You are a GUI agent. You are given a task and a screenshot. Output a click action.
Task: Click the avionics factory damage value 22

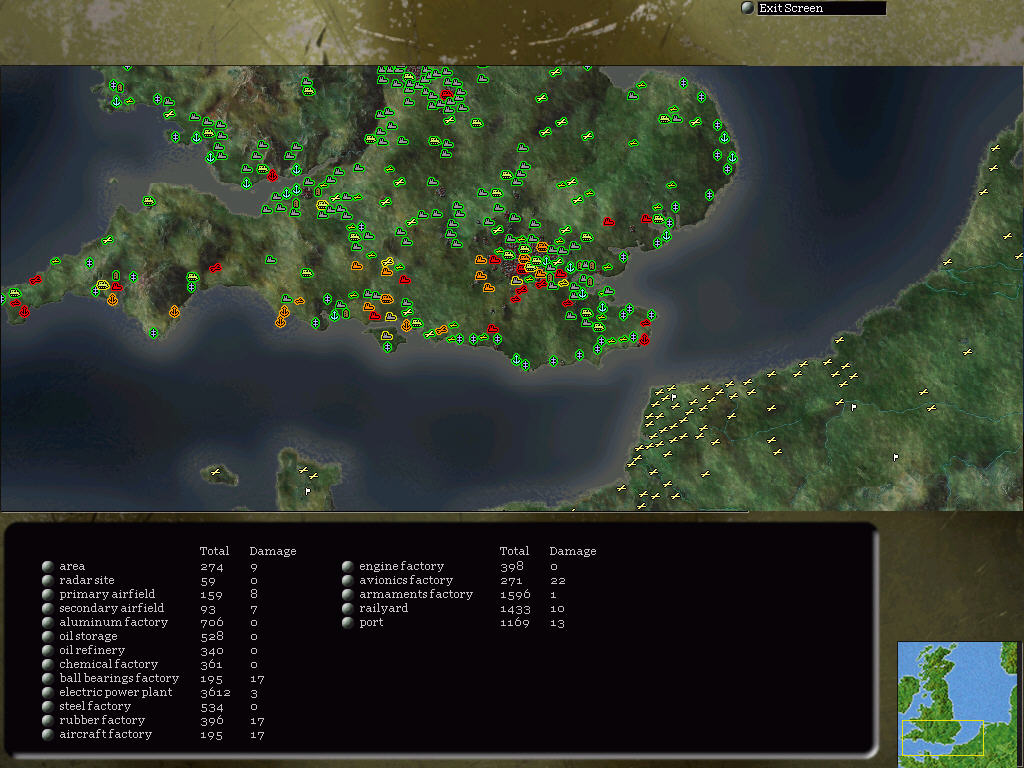click(558, 581)
